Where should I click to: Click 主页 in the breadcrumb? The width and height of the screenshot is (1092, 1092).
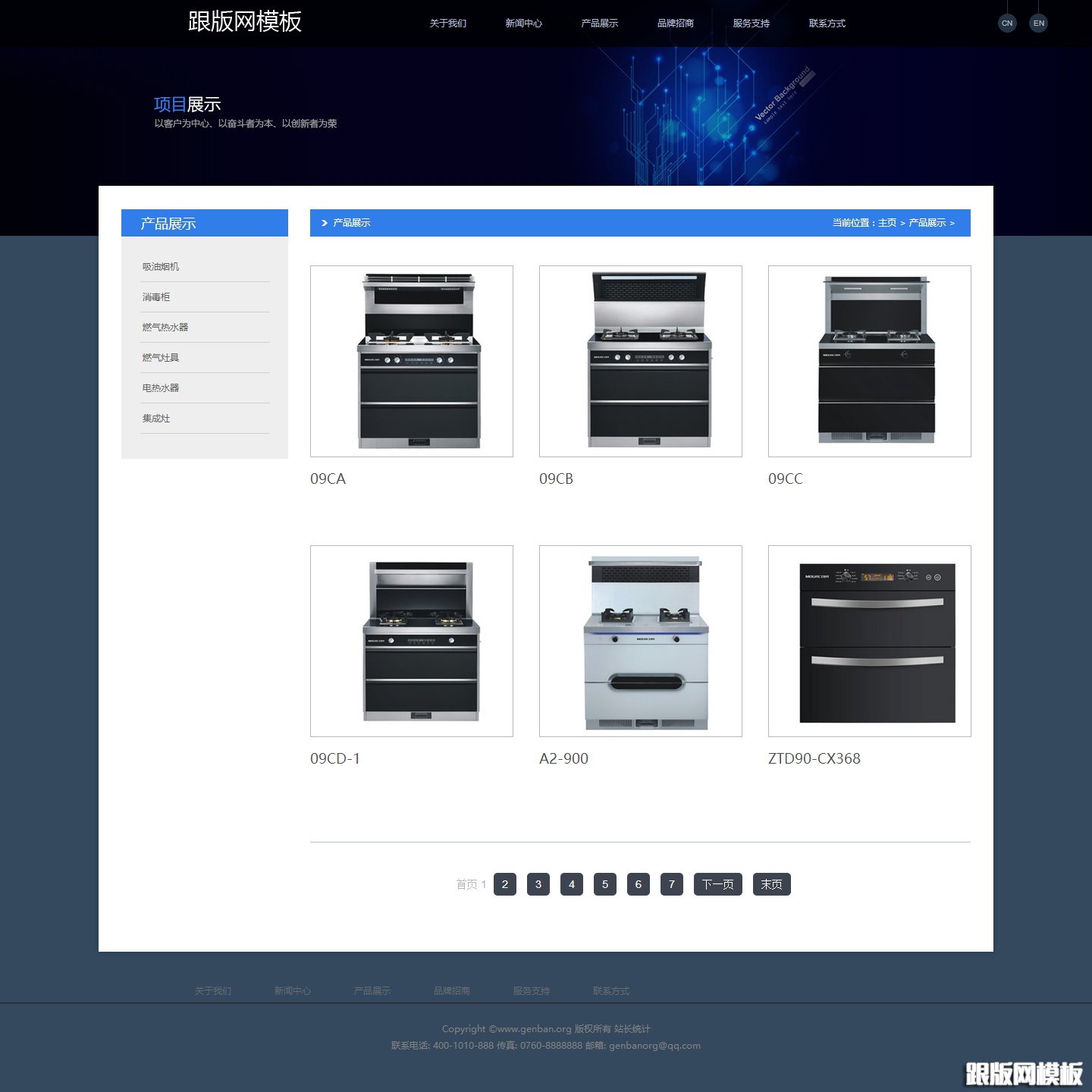(887, 223)
